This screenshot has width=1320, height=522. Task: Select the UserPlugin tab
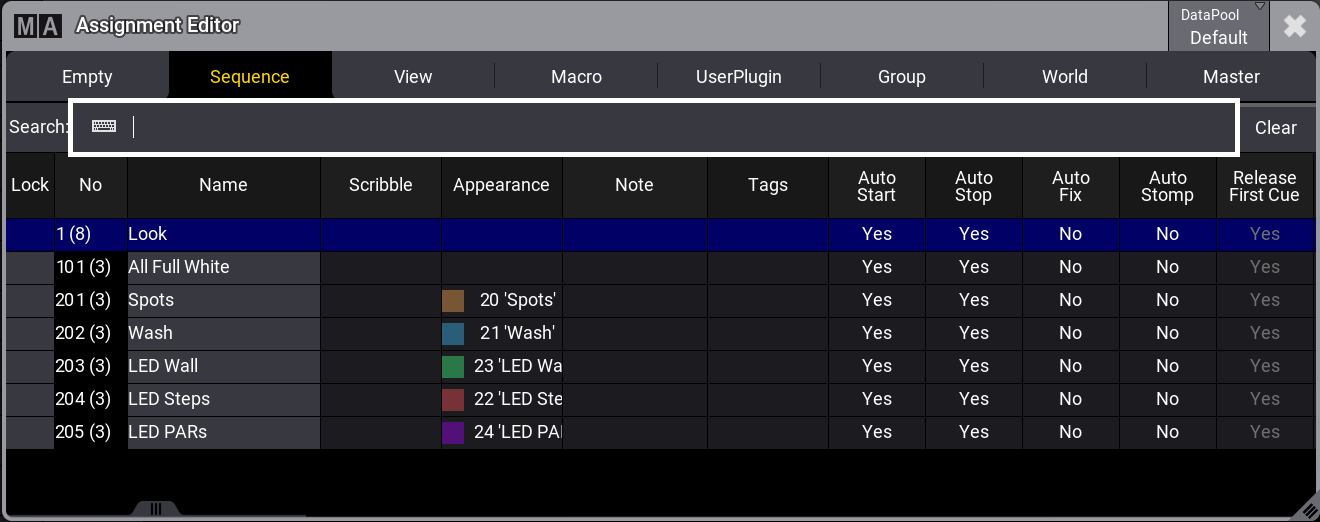(739, 77)
